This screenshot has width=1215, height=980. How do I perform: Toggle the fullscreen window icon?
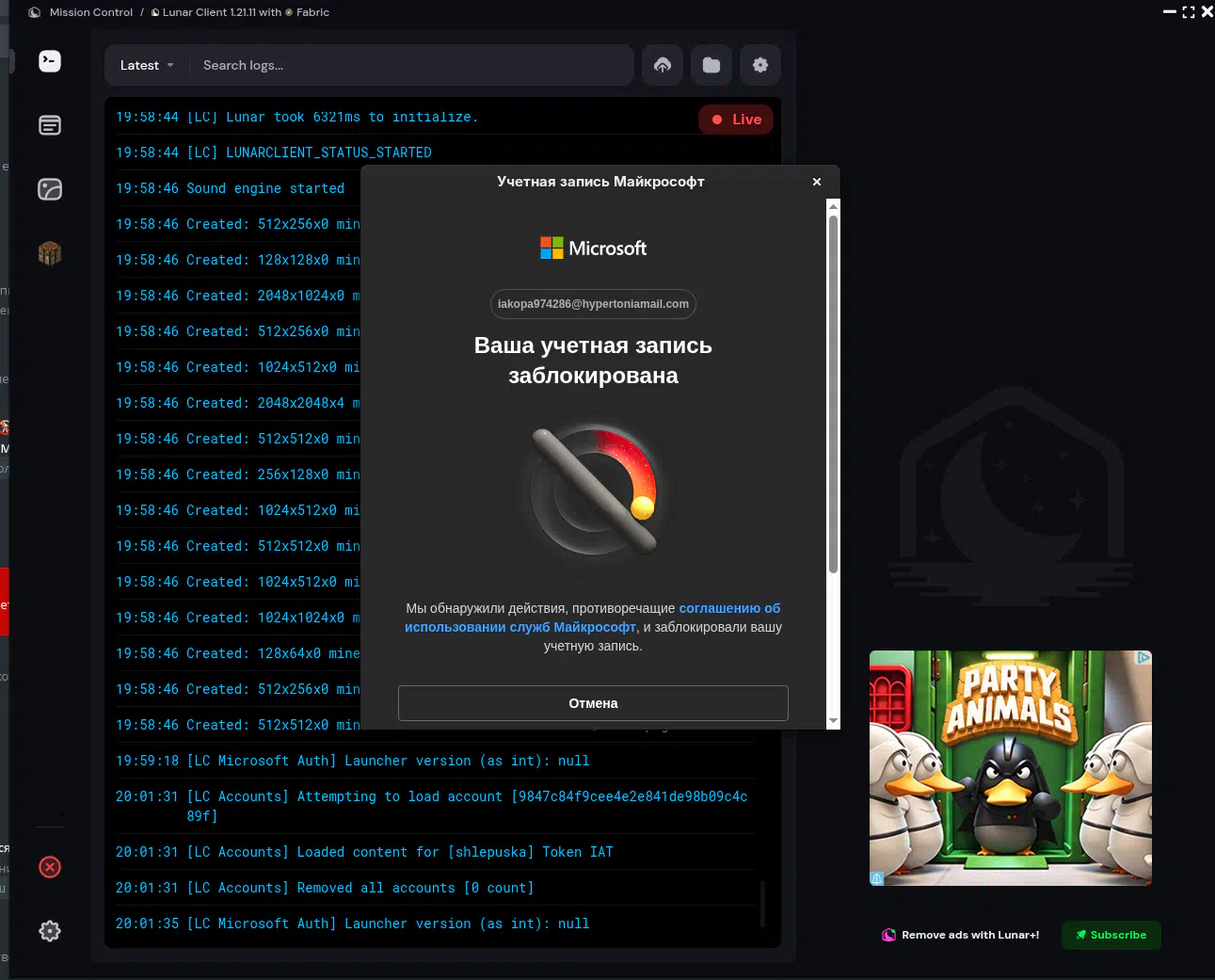point(1189,12)
